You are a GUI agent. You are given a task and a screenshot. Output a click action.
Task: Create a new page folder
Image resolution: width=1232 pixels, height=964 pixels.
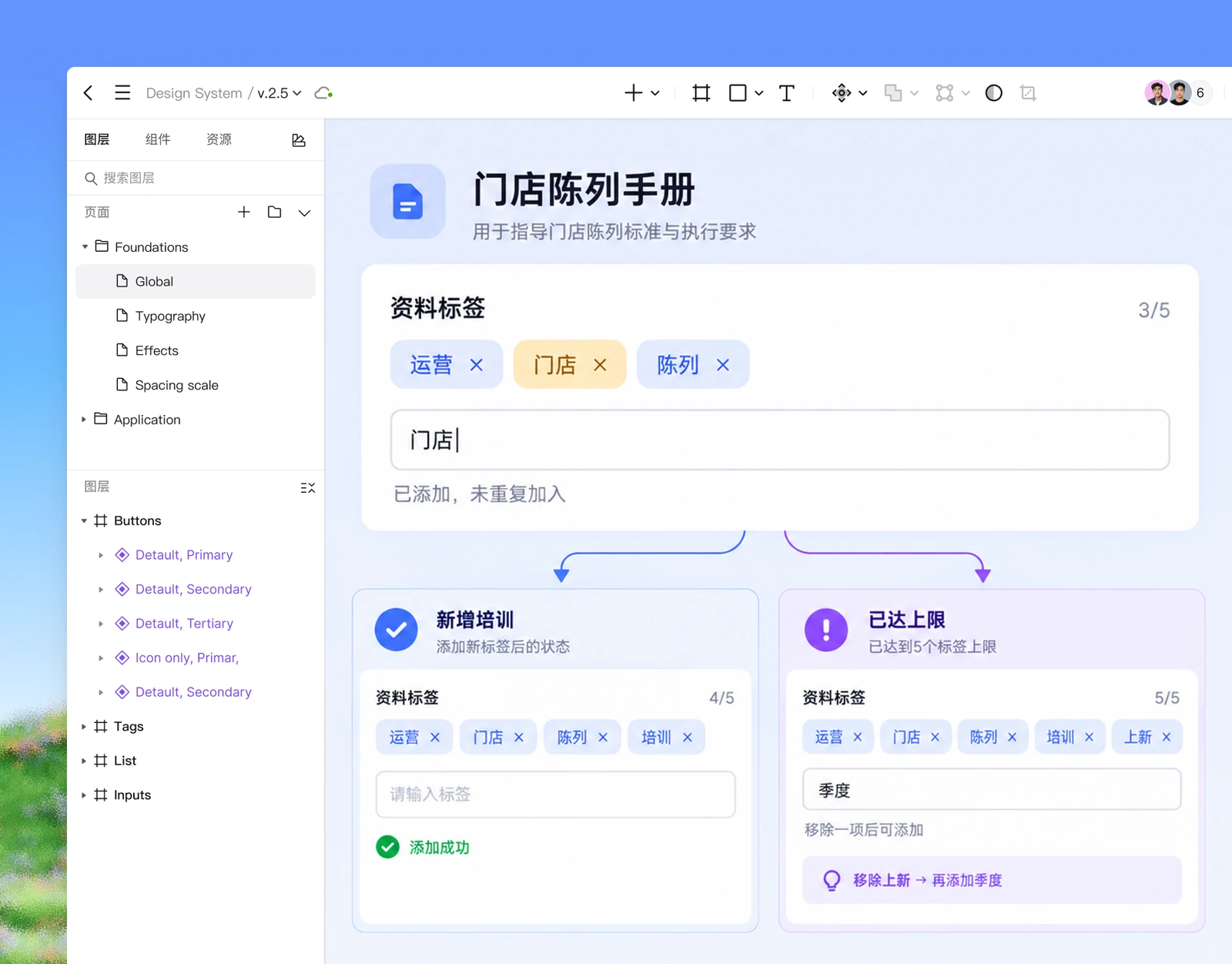274,212
